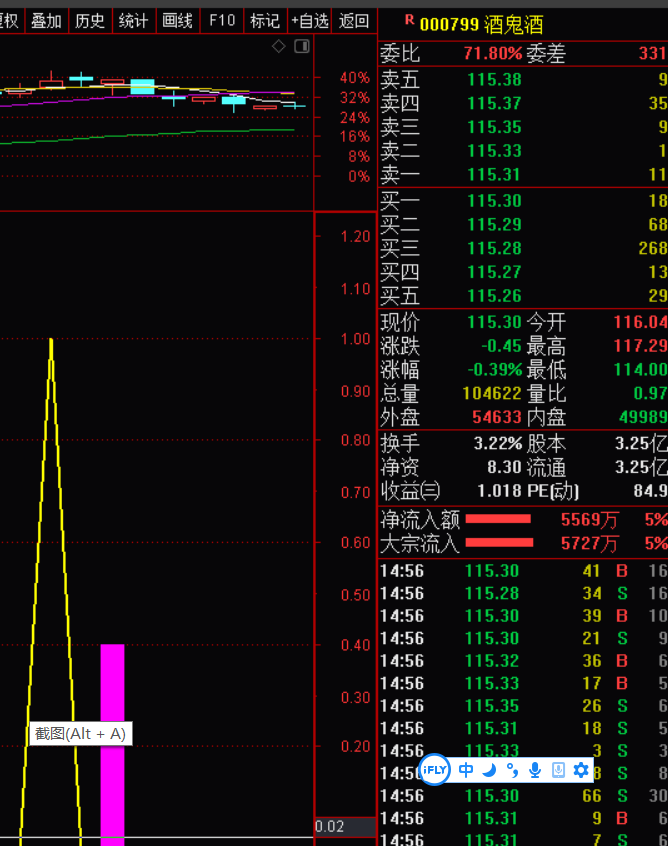Image resolution: width=668 pixels, height=846 pixels.
Task: Click the 0.02 axis value box
Action: tap(345, 827)
